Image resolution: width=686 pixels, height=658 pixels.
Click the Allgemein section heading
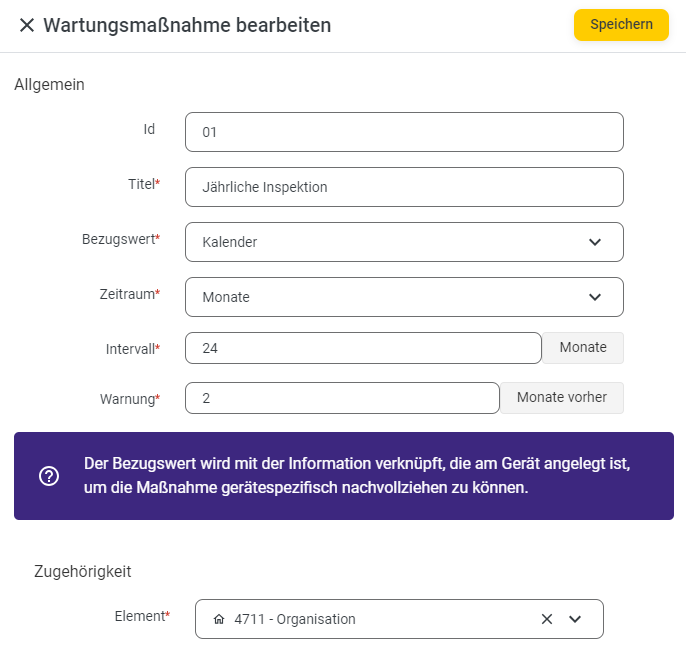pos(49,84)
